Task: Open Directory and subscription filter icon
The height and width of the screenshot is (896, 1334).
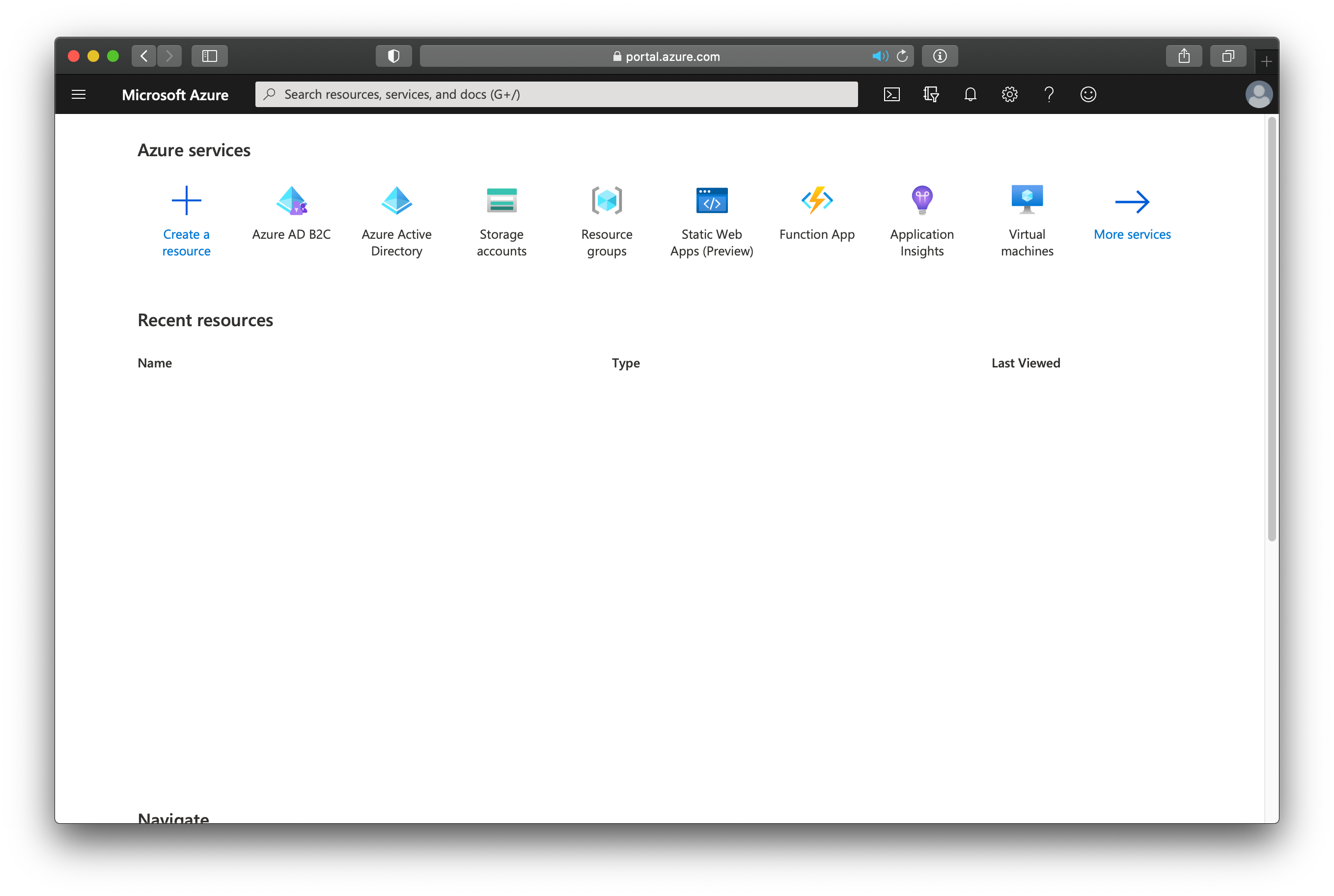Action: coord(931,94)
